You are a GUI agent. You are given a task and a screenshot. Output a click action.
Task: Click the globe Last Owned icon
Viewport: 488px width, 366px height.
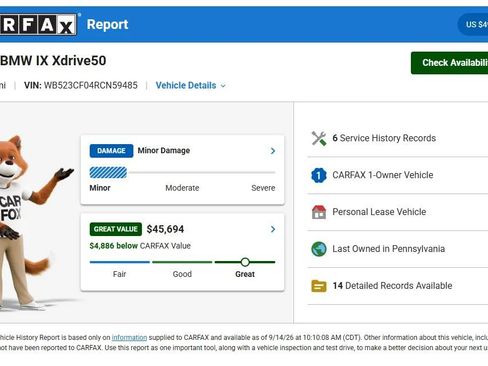click(319, 249)
